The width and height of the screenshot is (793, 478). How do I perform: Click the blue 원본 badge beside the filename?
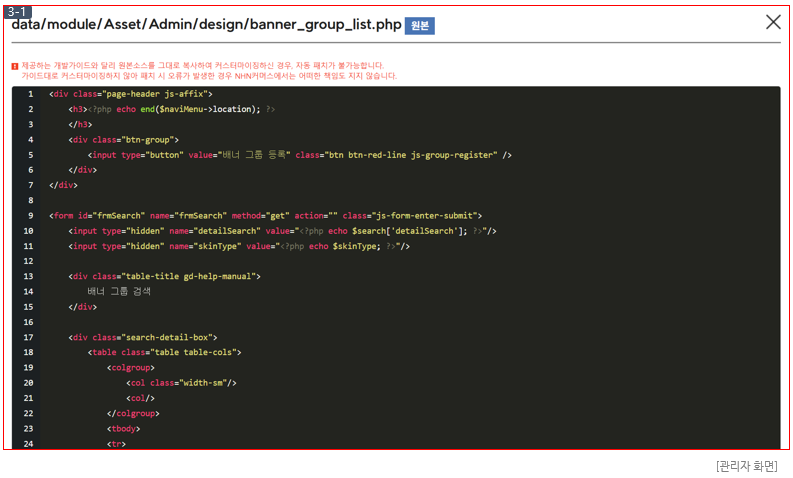click(x=419, y=26)
